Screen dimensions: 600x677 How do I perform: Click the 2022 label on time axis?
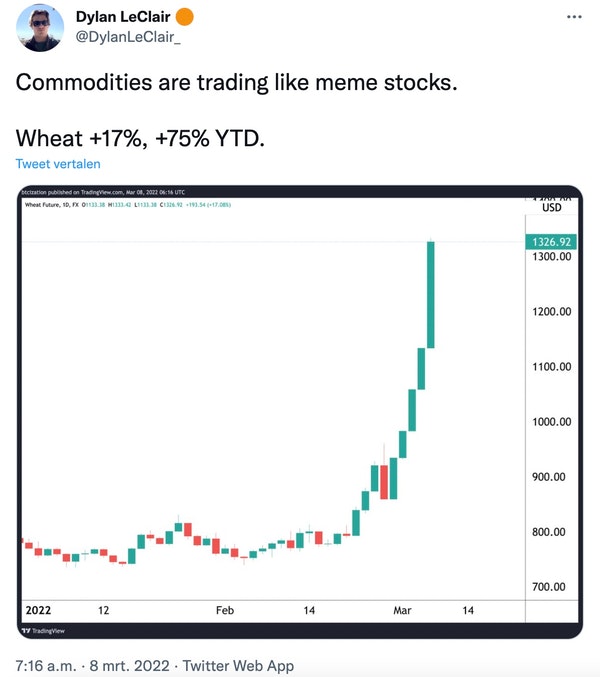37,609
